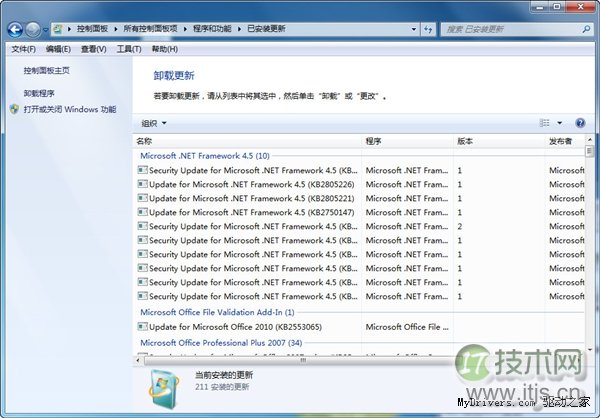The image size is (600, 418).
Task: Open the 编辑(E) menu
Action: [58, 49]
